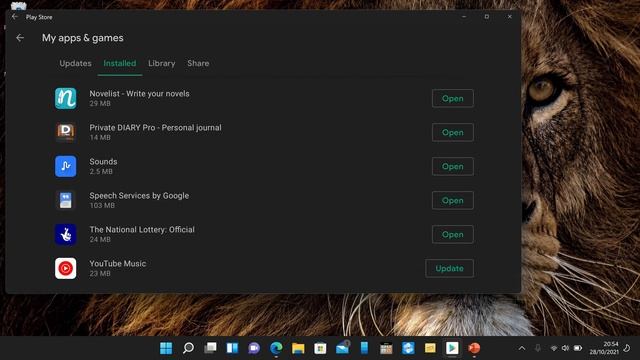Image resolution: width=640 pixels, height=360 pixels.
Task: Click 'Private DIARY Pro - Personal journal' text
Action: tap(156, 127)
